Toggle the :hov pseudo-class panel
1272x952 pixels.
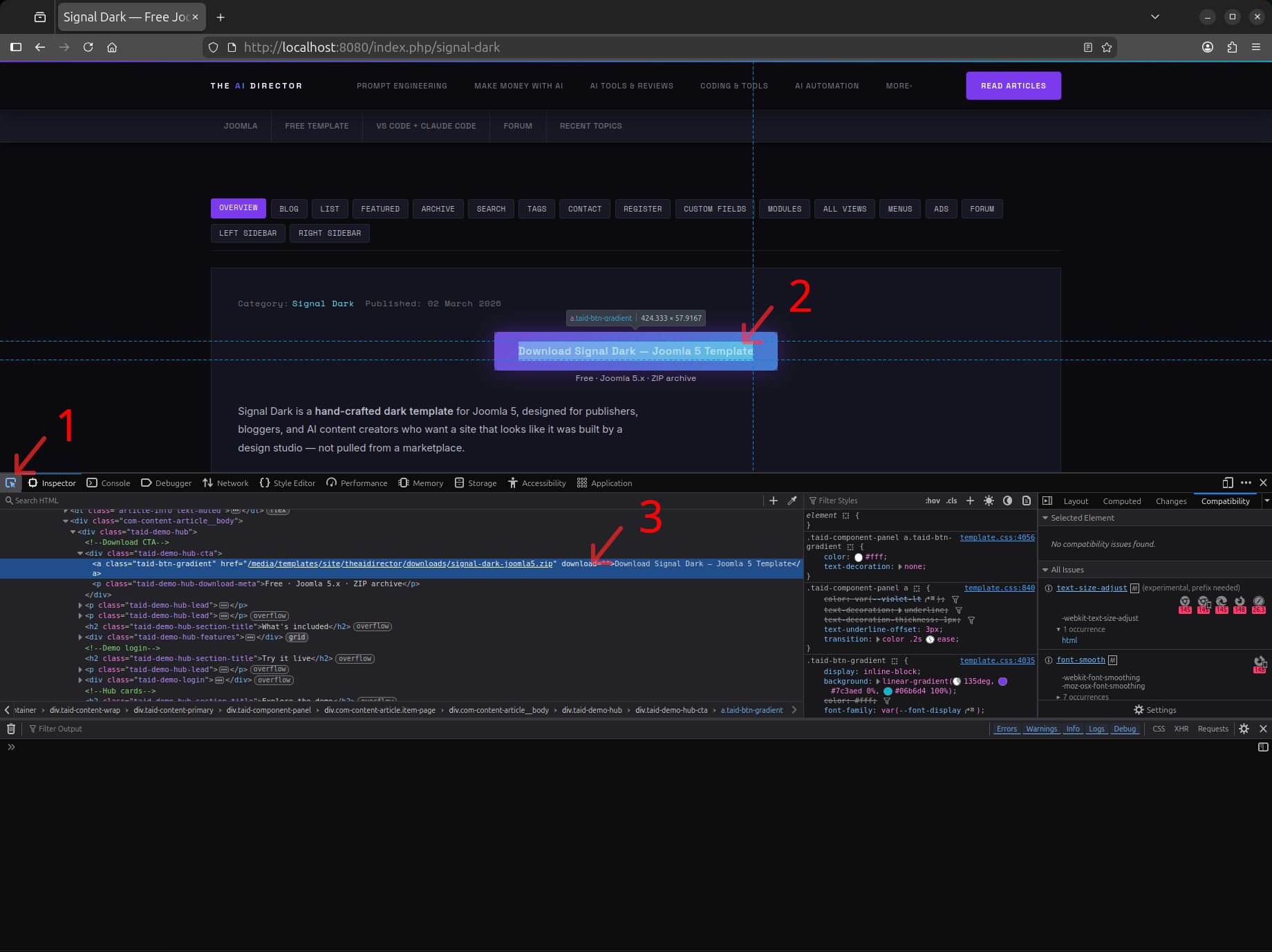[x=932, y=500]
